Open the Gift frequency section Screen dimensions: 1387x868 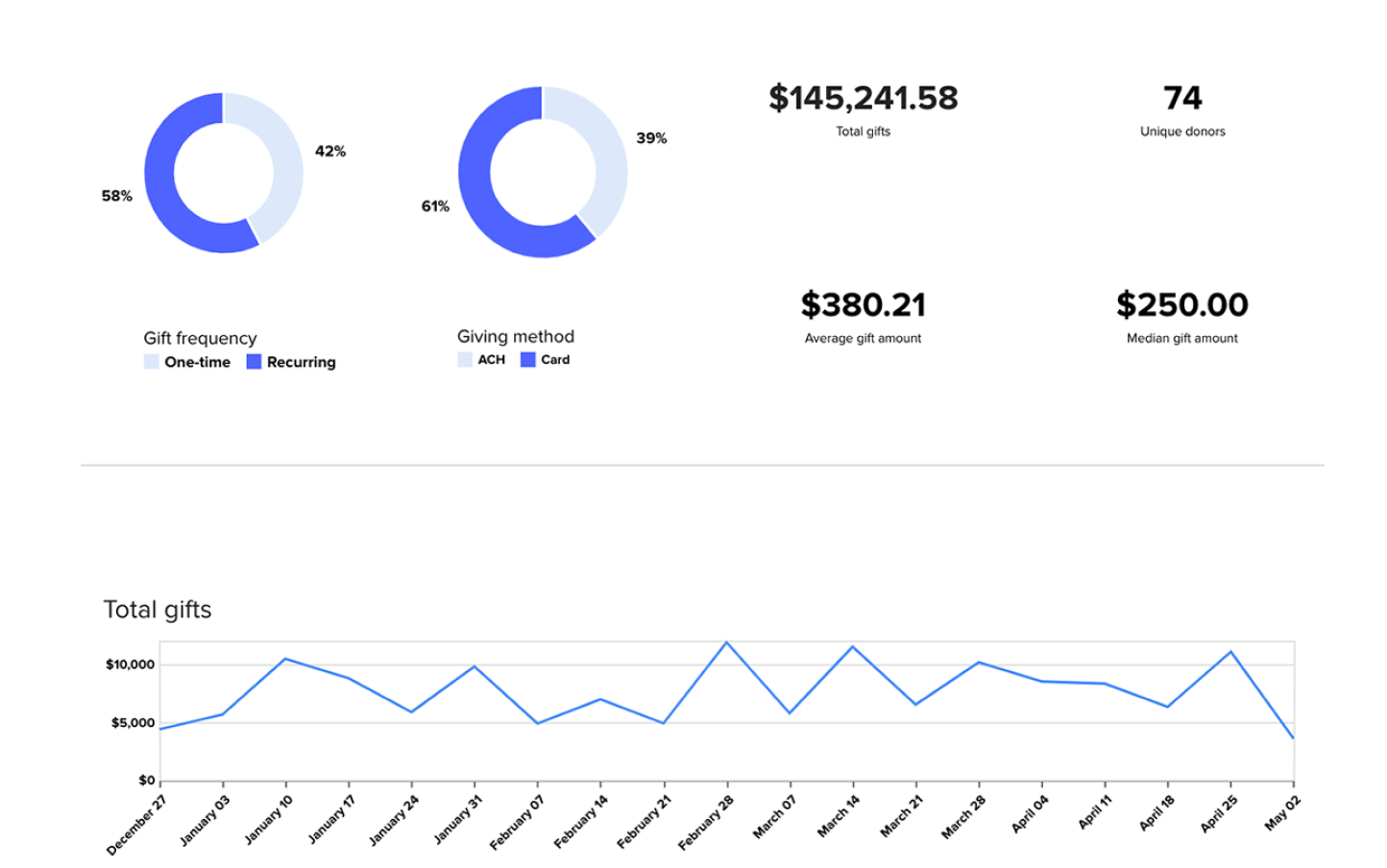[x=200, y=338]
